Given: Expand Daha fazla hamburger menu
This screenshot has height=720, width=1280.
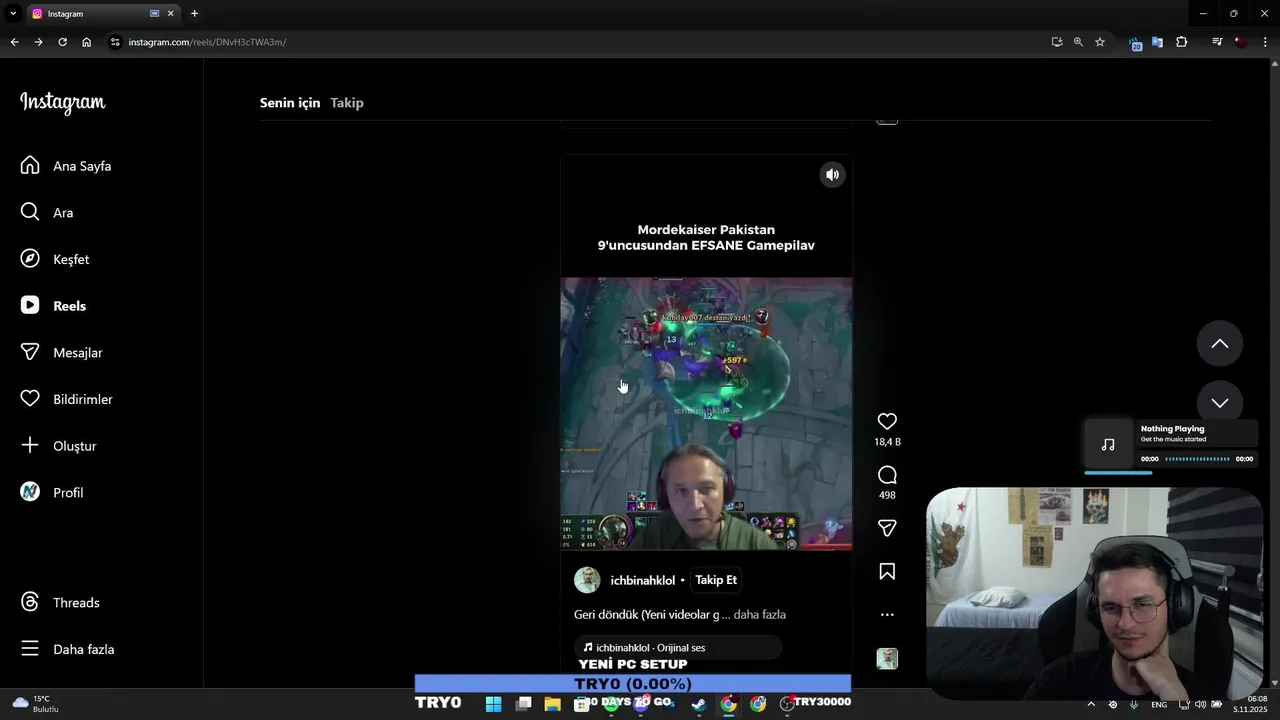Looking at the screenshot, I should (x=30, y=648).
